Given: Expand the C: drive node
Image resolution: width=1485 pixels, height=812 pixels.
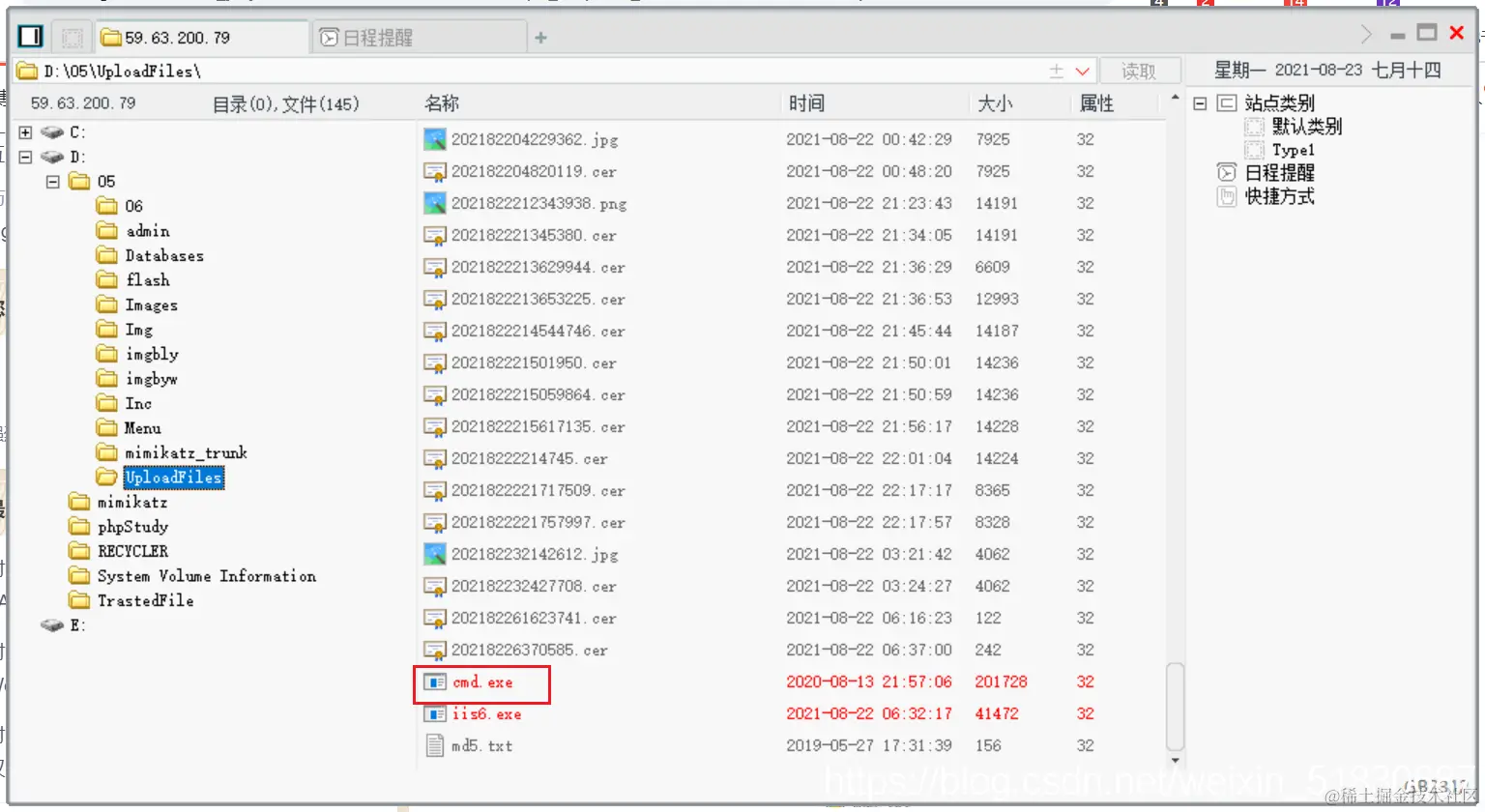Looking at the screenshot, I should click(25, 132).
